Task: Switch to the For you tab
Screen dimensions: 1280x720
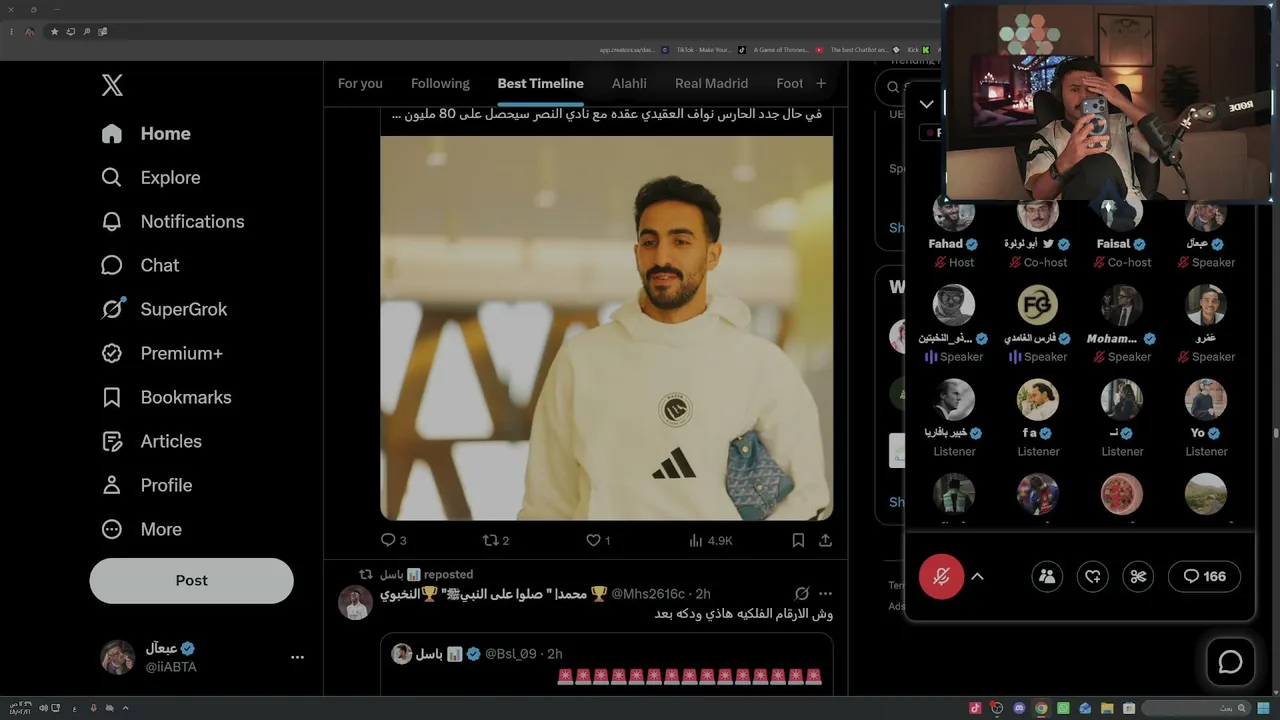Action: [x=360, y=84]
